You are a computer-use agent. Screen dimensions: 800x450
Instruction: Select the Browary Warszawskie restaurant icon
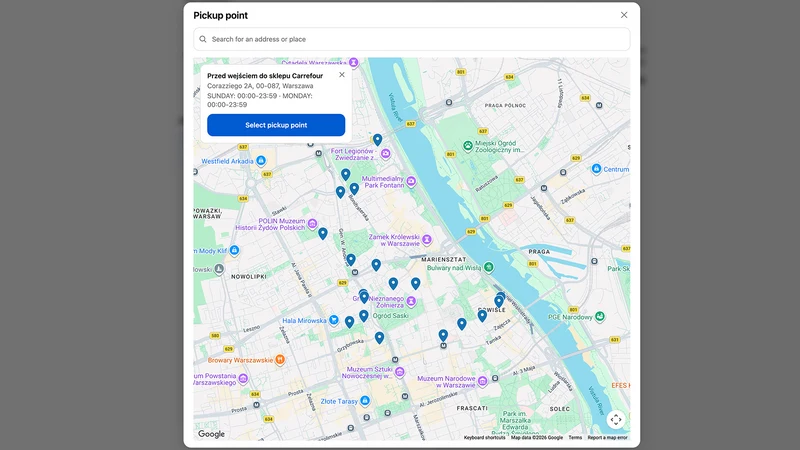coord(280,360)
